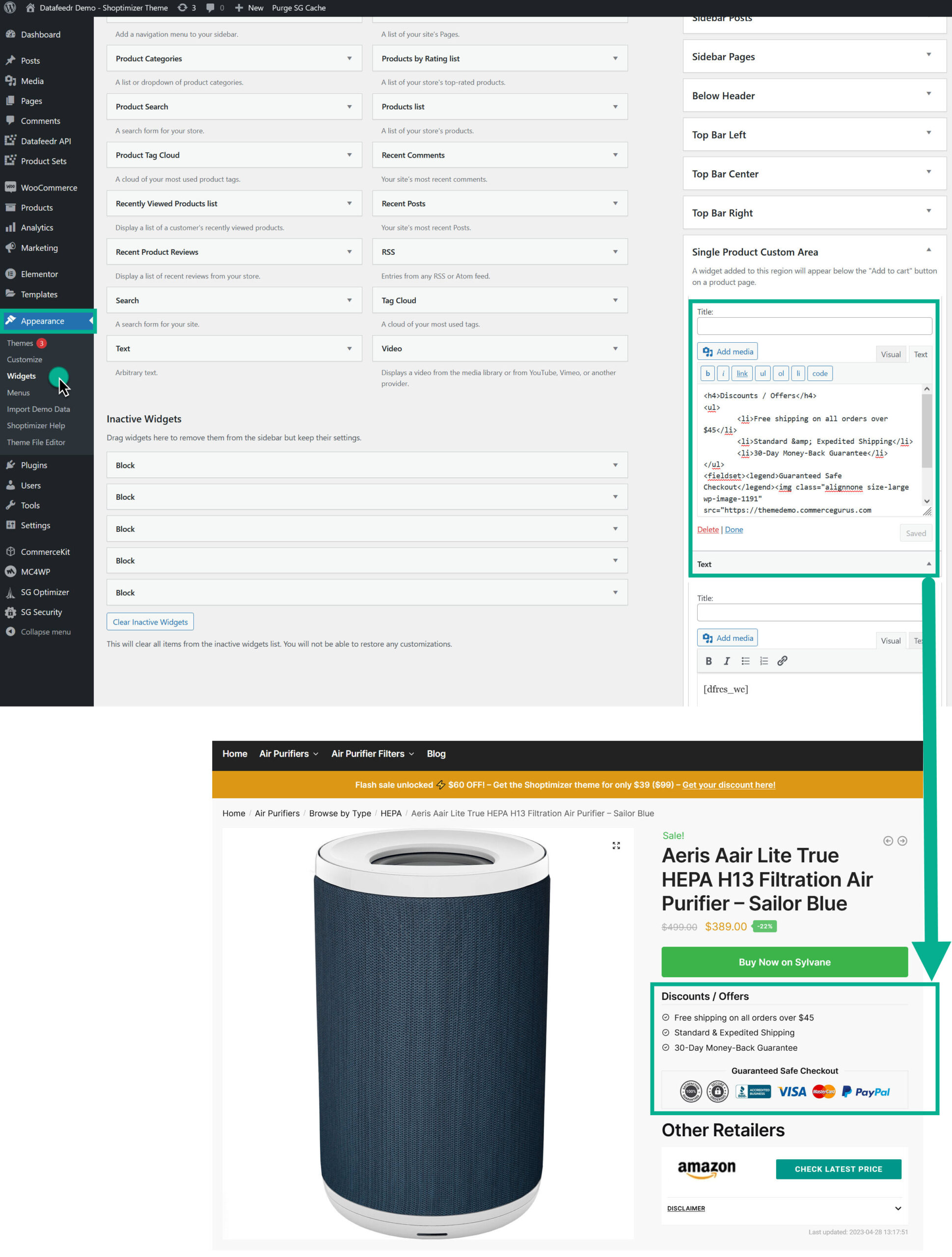
Task: Open the Menus submenu link
Action: [18, 393]
